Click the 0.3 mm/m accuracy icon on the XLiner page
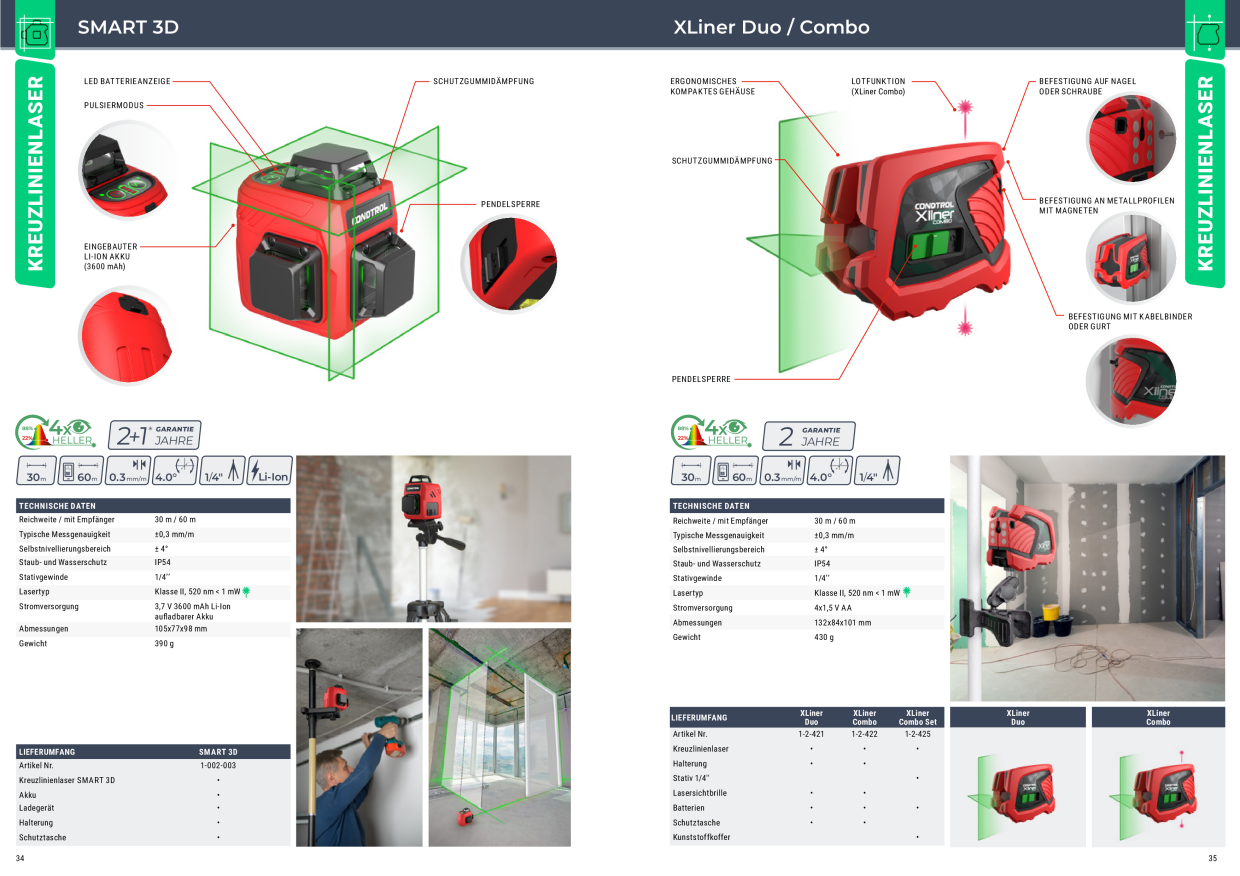Viewport: 1240px width, 876px height. (x=781, y=470)
